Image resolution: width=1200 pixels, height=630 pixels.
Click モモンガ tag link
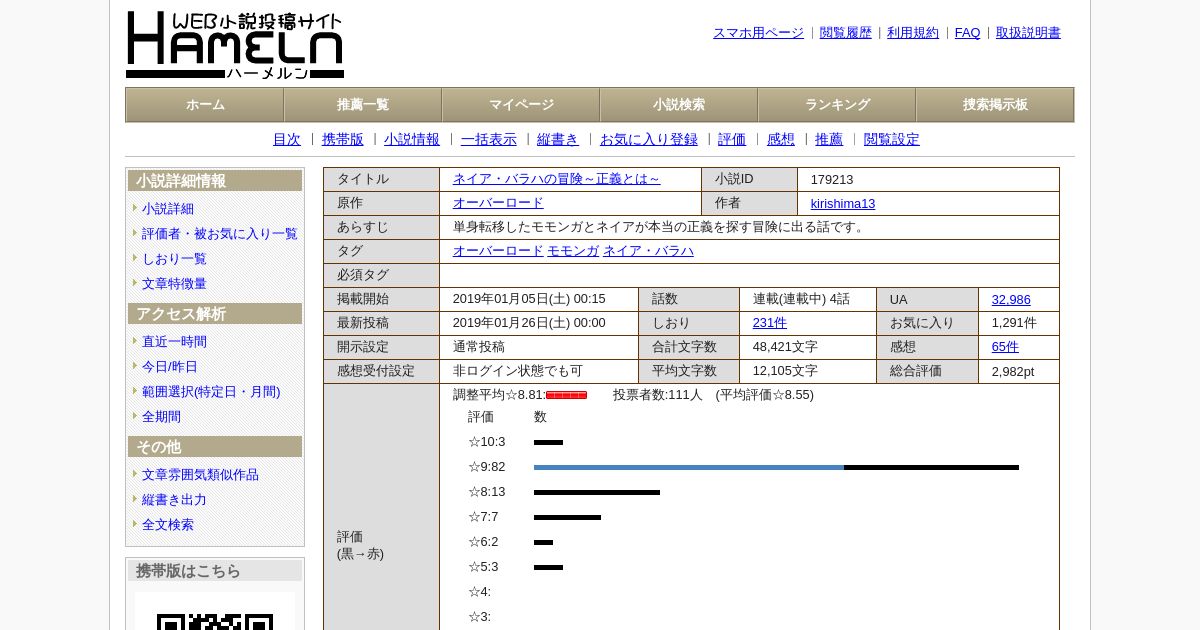573,251
